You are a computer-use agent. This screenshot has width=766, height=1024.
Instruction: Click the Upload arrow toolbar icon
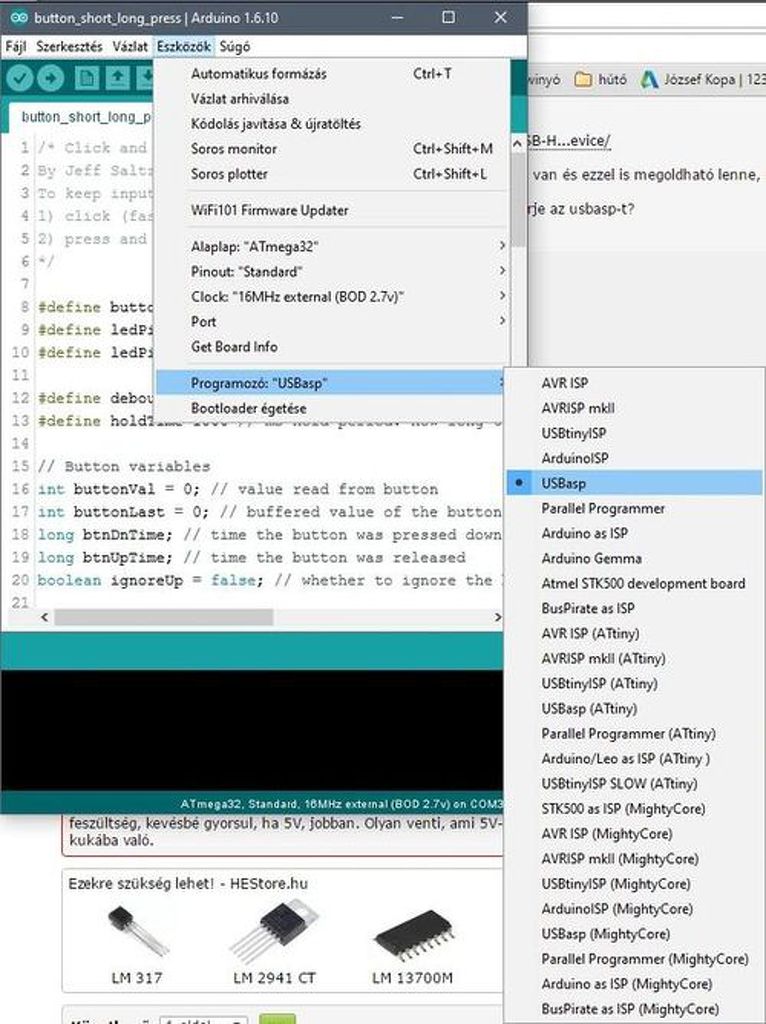click(51, 78)
